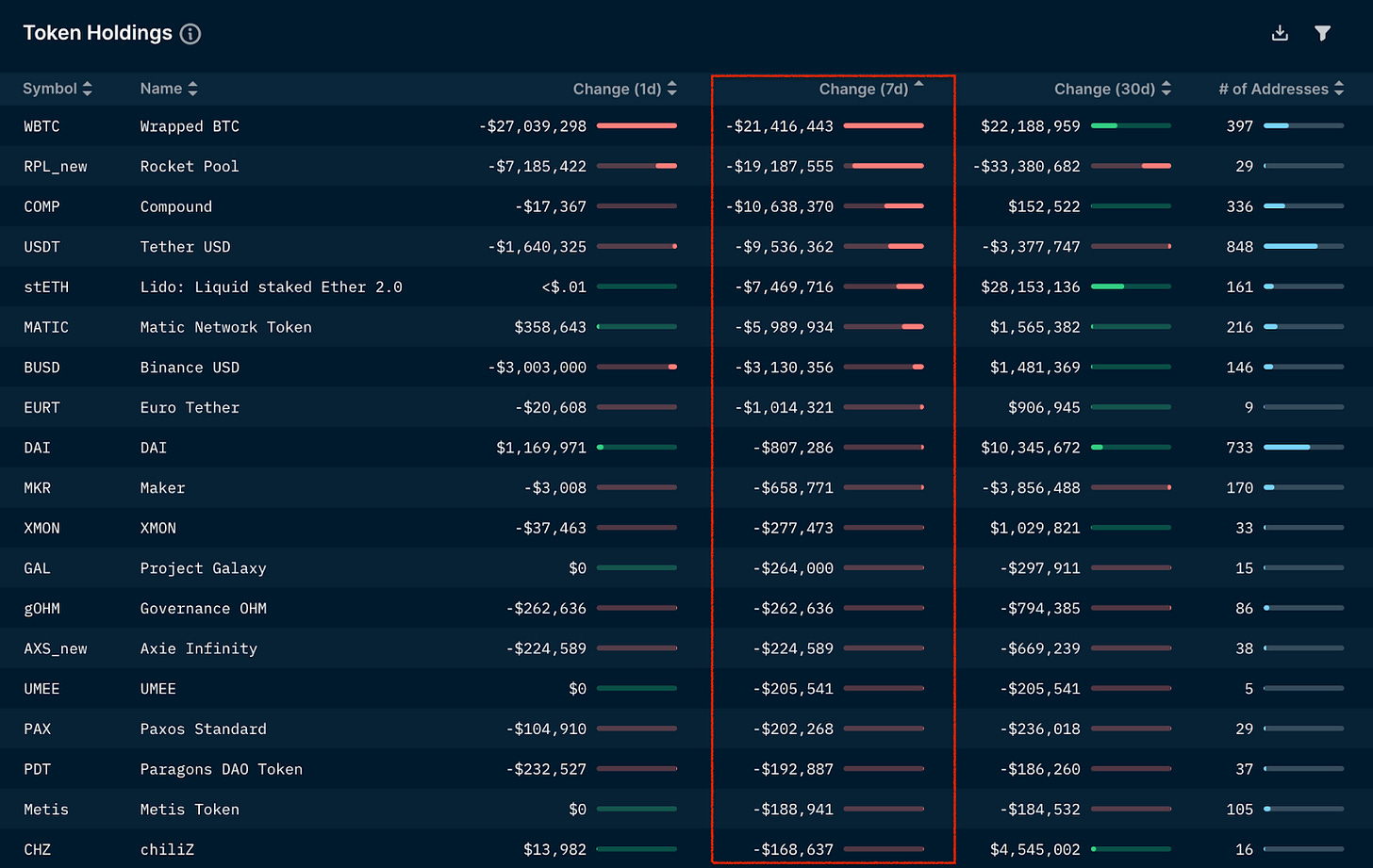Image resolution: width=1373 pixels, height=868 pixels.
Task: Open the Token Holdings info icon
Action: 190,34
